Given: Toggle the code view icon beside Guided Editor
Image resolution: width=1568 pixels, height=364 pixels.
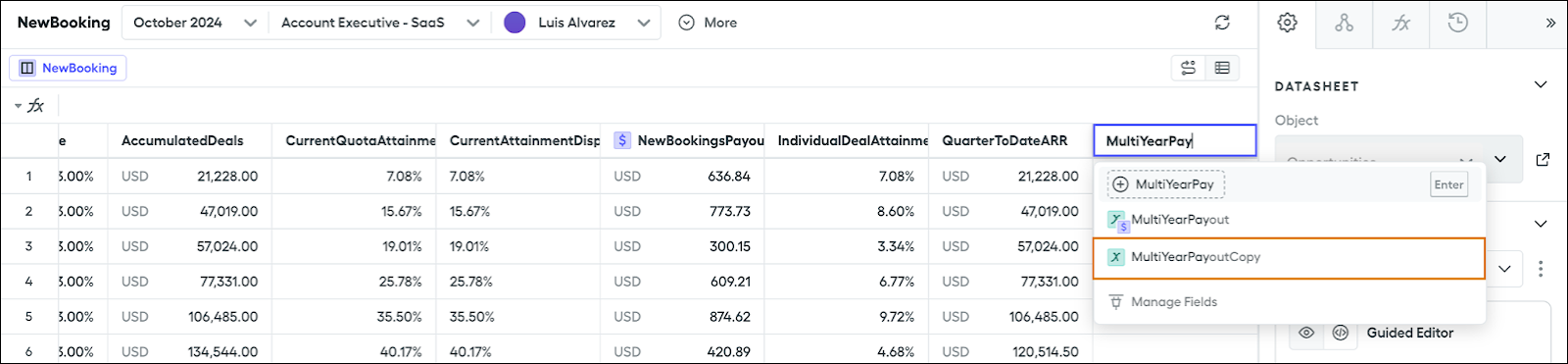Looking at the screenshot, I should coord(1341,333).
